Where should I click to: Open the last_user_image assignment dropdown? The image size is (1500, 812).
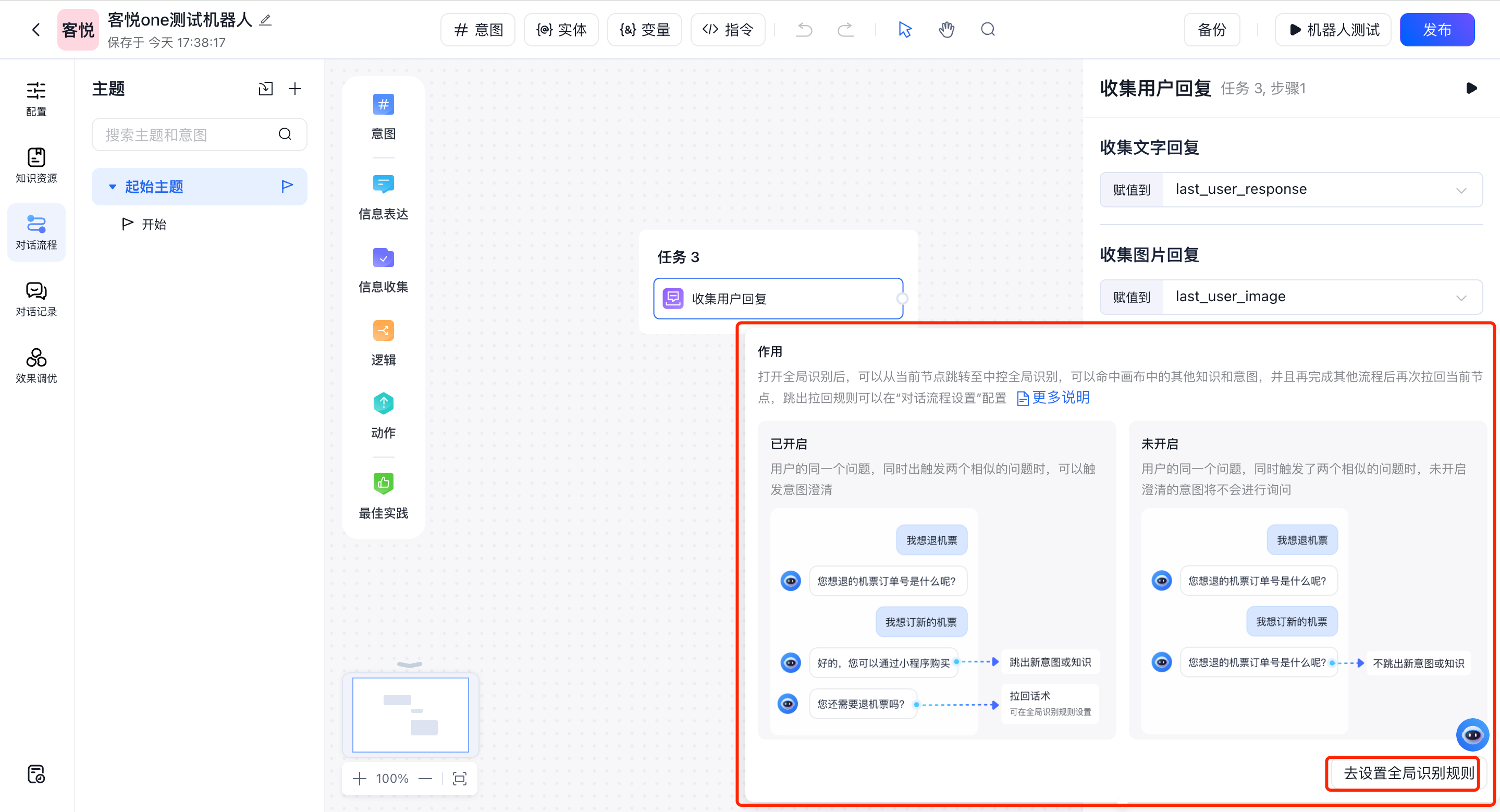coord(1461,297)
